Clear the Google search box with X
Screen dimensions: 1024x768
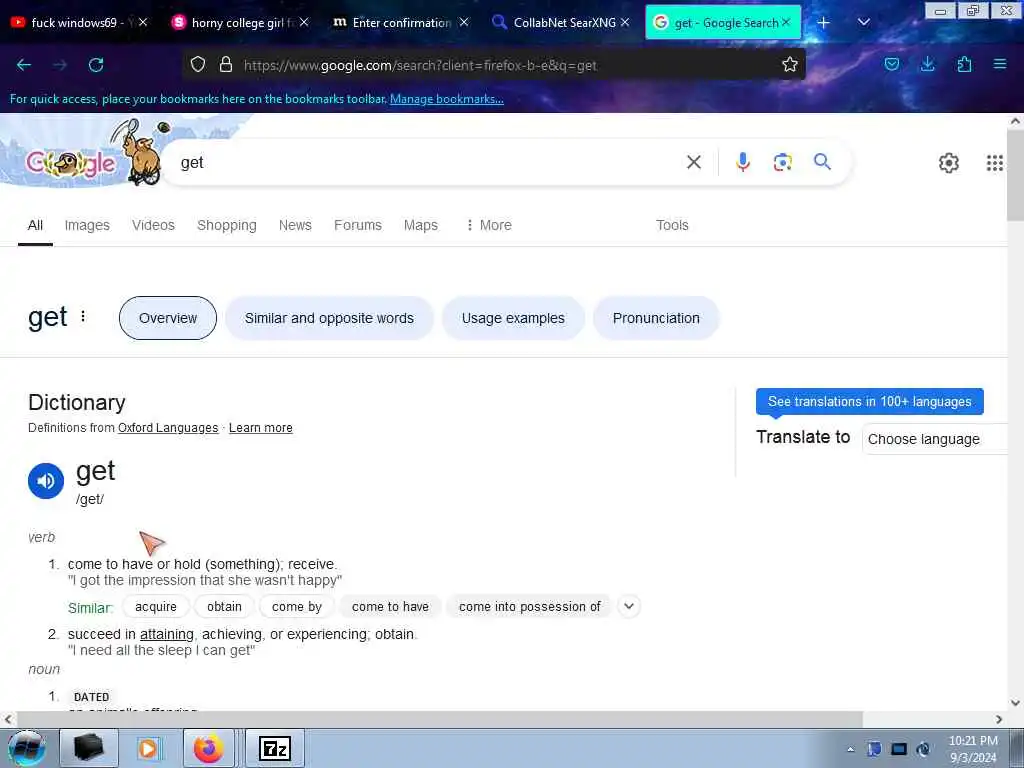click(694, 162)
